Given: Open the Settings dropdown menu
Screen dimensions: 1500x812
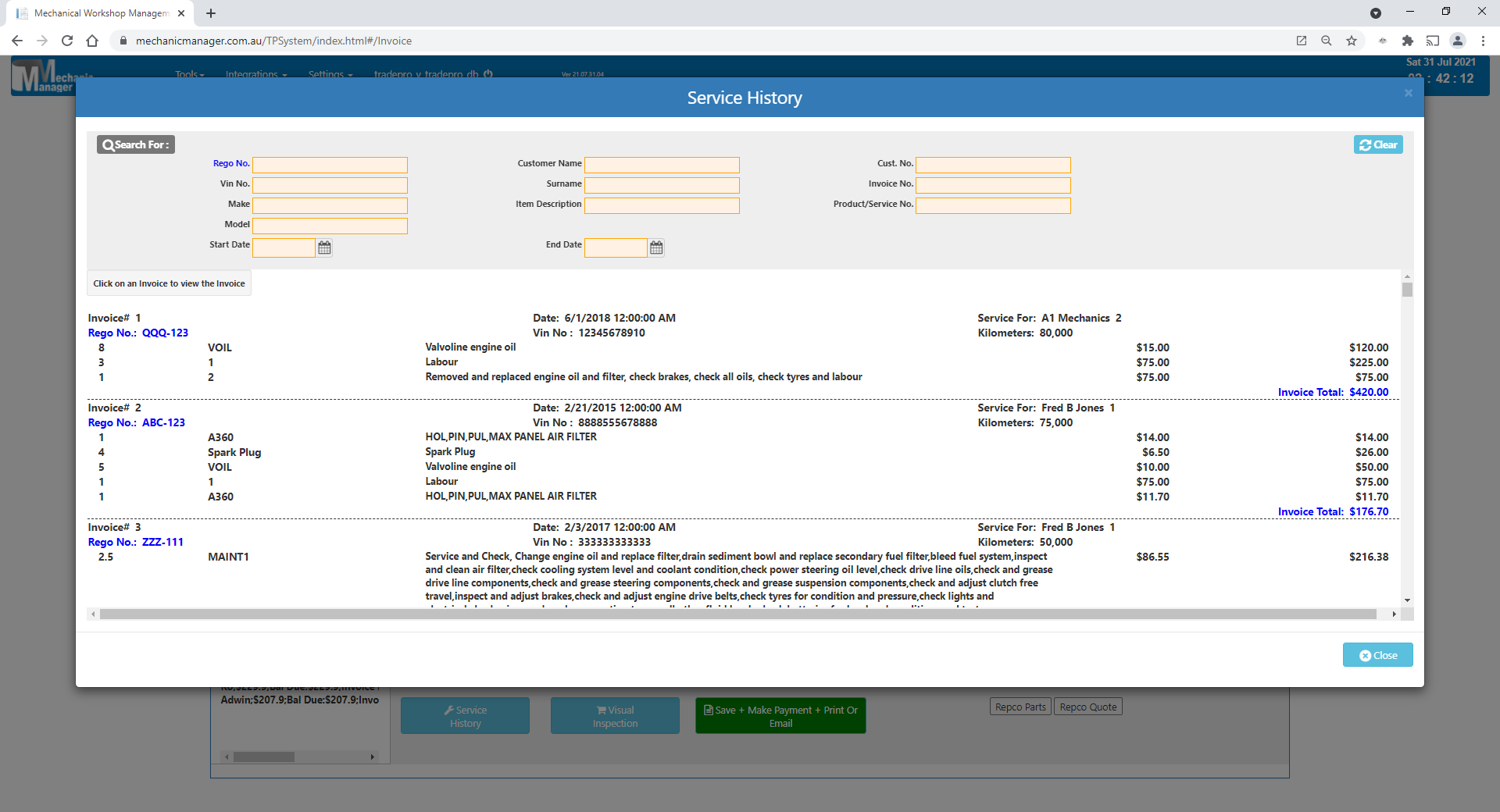Looking at the screenshot, I should click(330, 74).
